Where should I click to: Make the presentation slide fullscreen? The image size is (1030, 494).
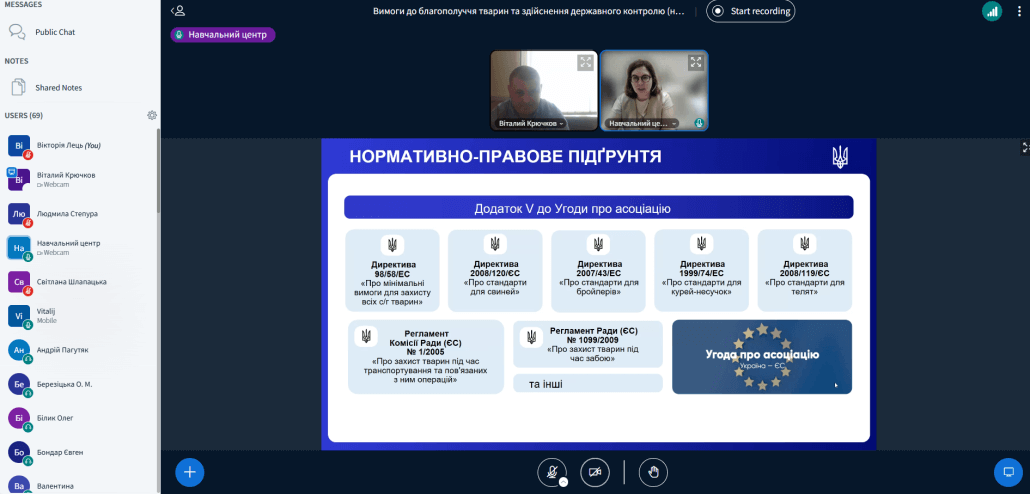click(1024, 147)
